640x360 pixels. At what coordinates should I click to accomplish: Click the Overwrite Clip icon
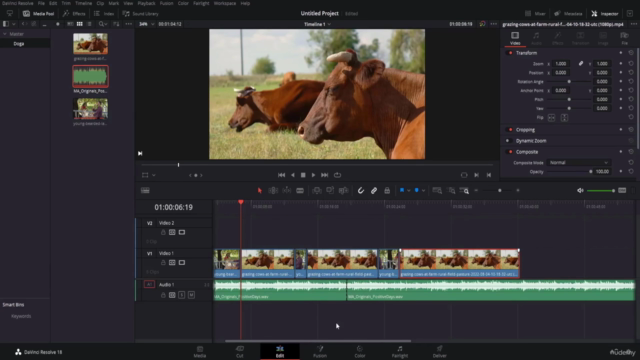[x=330, y=191]
